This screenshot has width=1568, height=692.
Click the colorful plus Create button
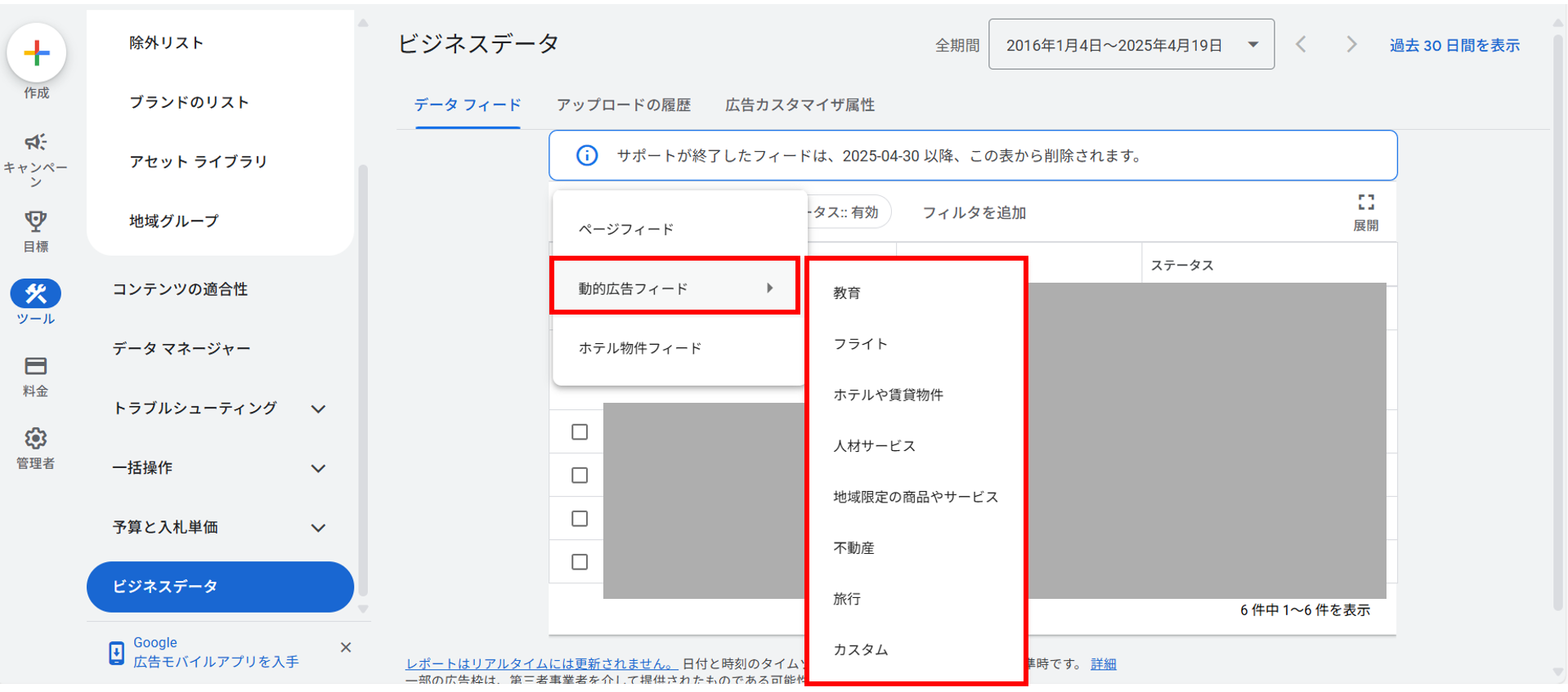36,53
